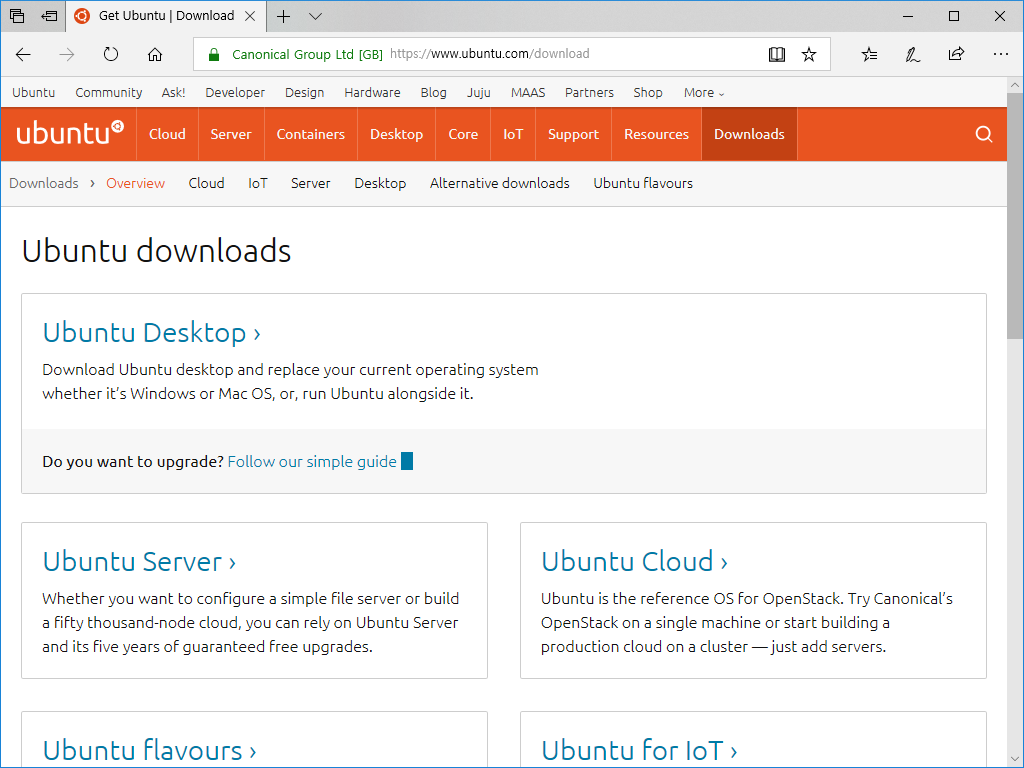
Task: Open the Ubuntu Desktop heading link
Action: [152, 332]
